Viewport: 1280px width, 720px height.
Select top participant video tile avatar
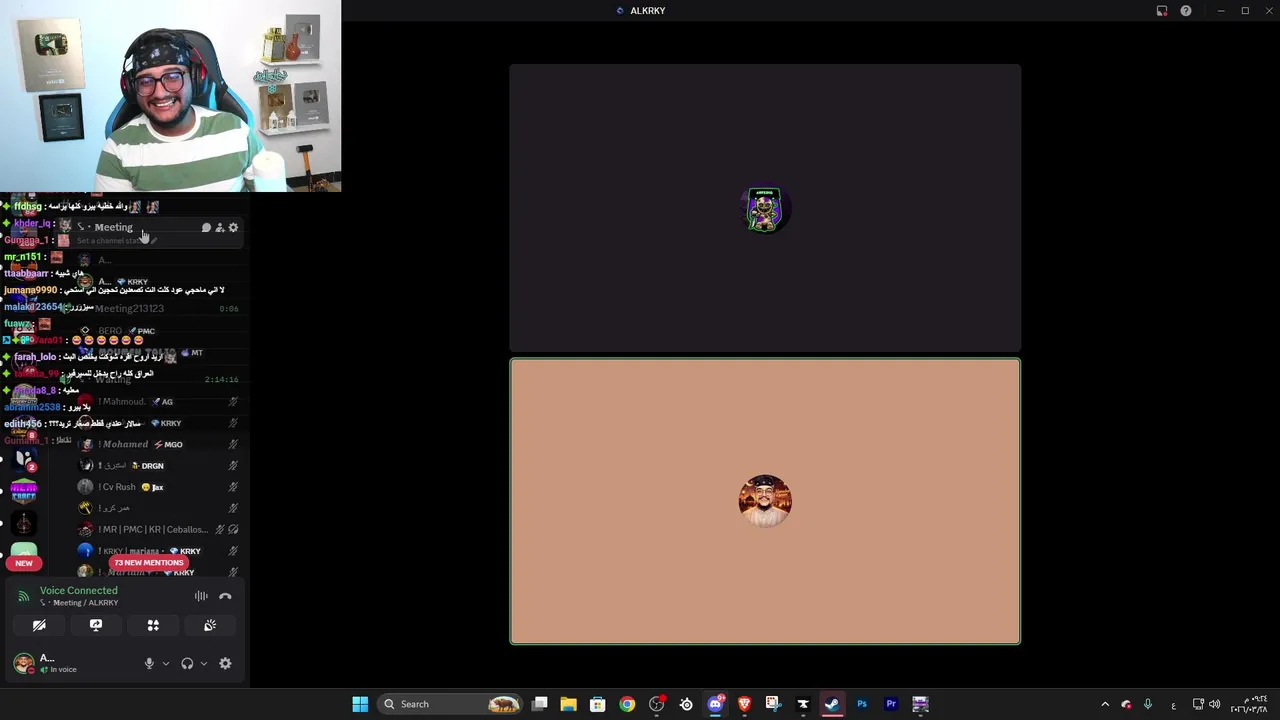click(x=765, y=209)
